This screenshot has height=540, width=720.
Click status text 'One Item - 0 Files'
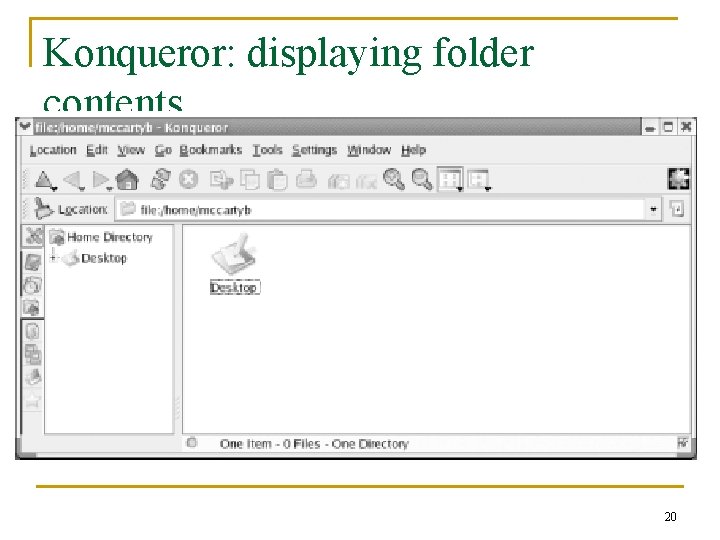coord(270,444)
